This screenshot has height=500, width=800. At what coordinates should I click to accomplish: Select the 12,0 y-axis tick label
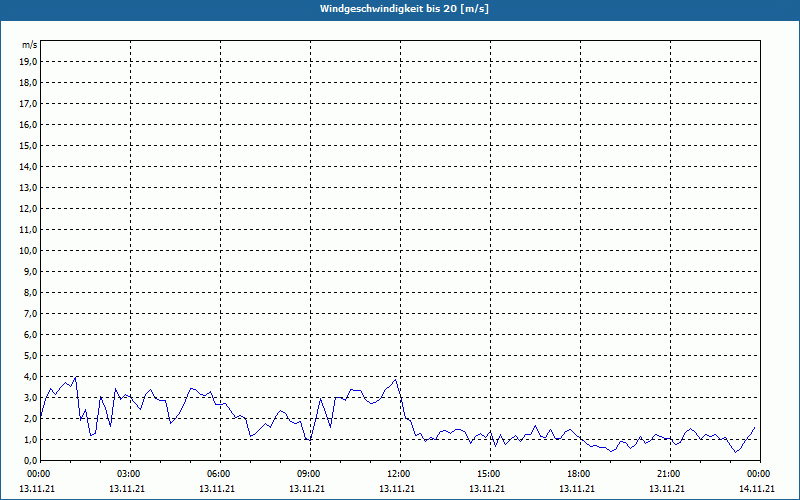pos(29,208)
